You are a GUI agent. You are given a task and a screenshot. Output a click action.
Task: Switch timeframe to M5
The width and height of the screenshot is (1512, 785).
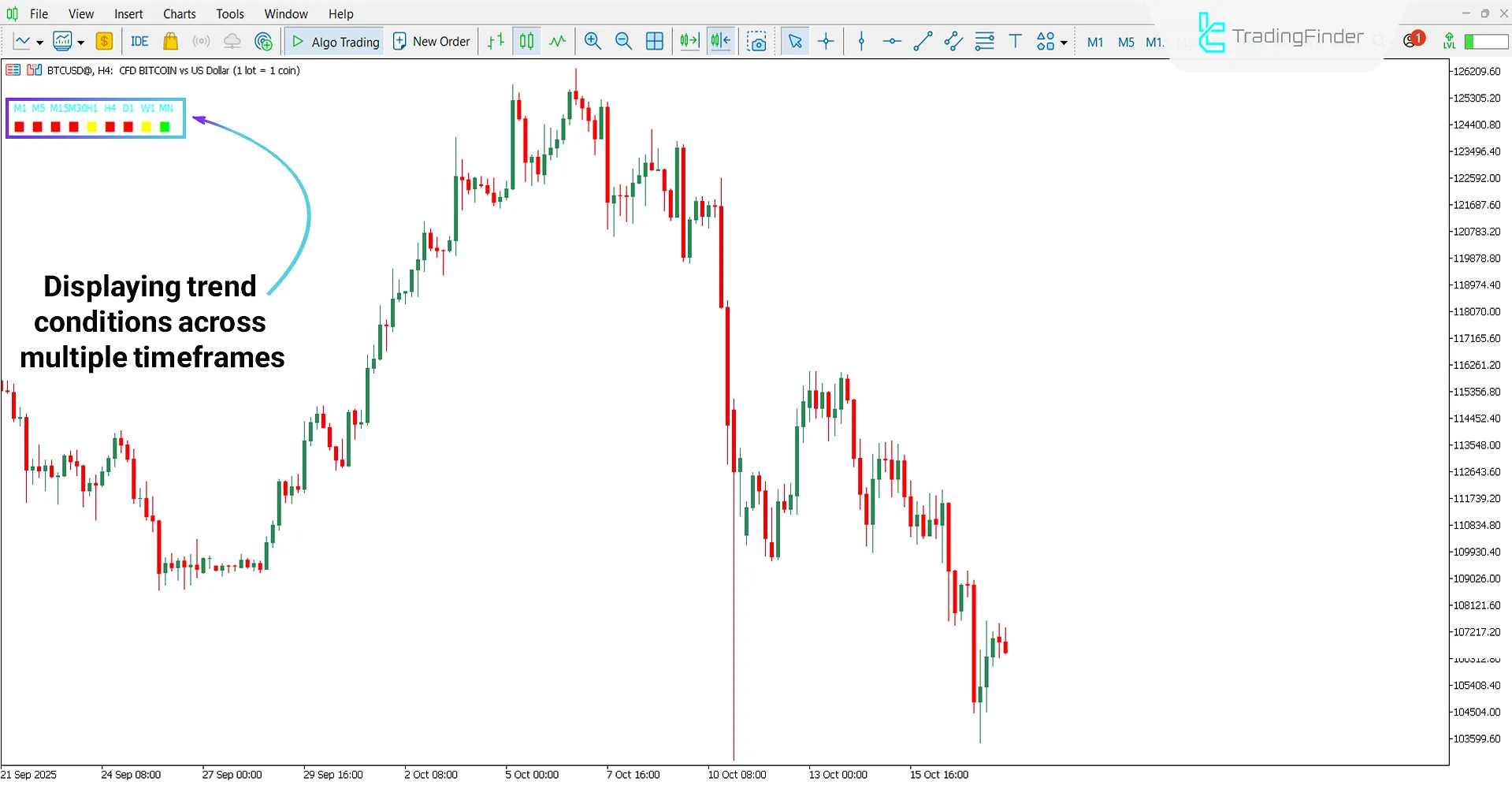pos(1126,42)
